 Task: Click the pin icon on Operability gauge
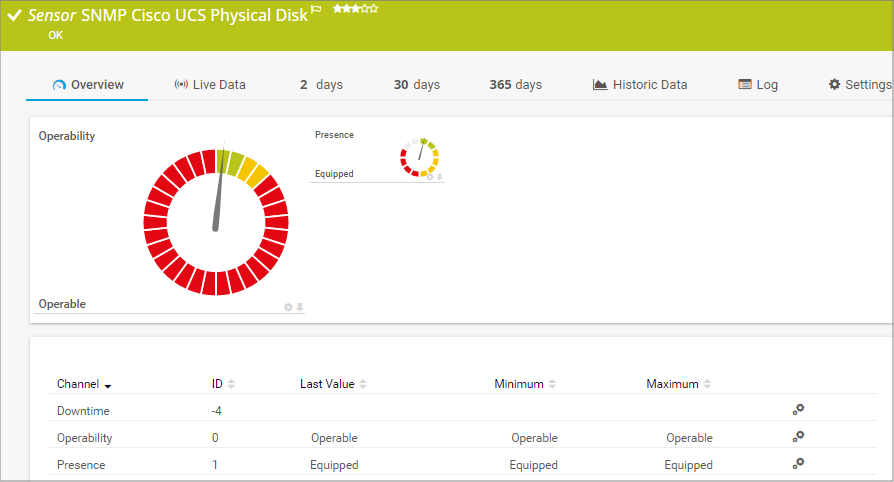(299, 307)
